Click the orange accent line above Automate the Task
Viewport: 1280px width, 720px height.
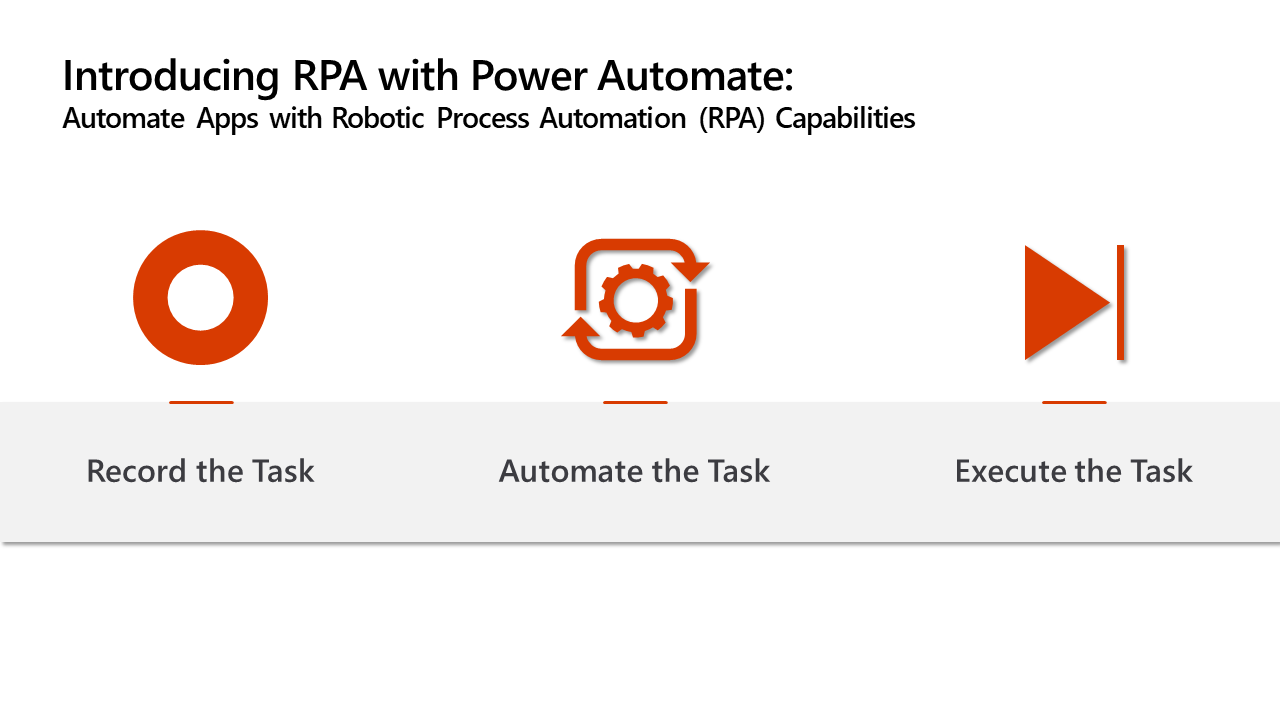[x=635, y=402]
